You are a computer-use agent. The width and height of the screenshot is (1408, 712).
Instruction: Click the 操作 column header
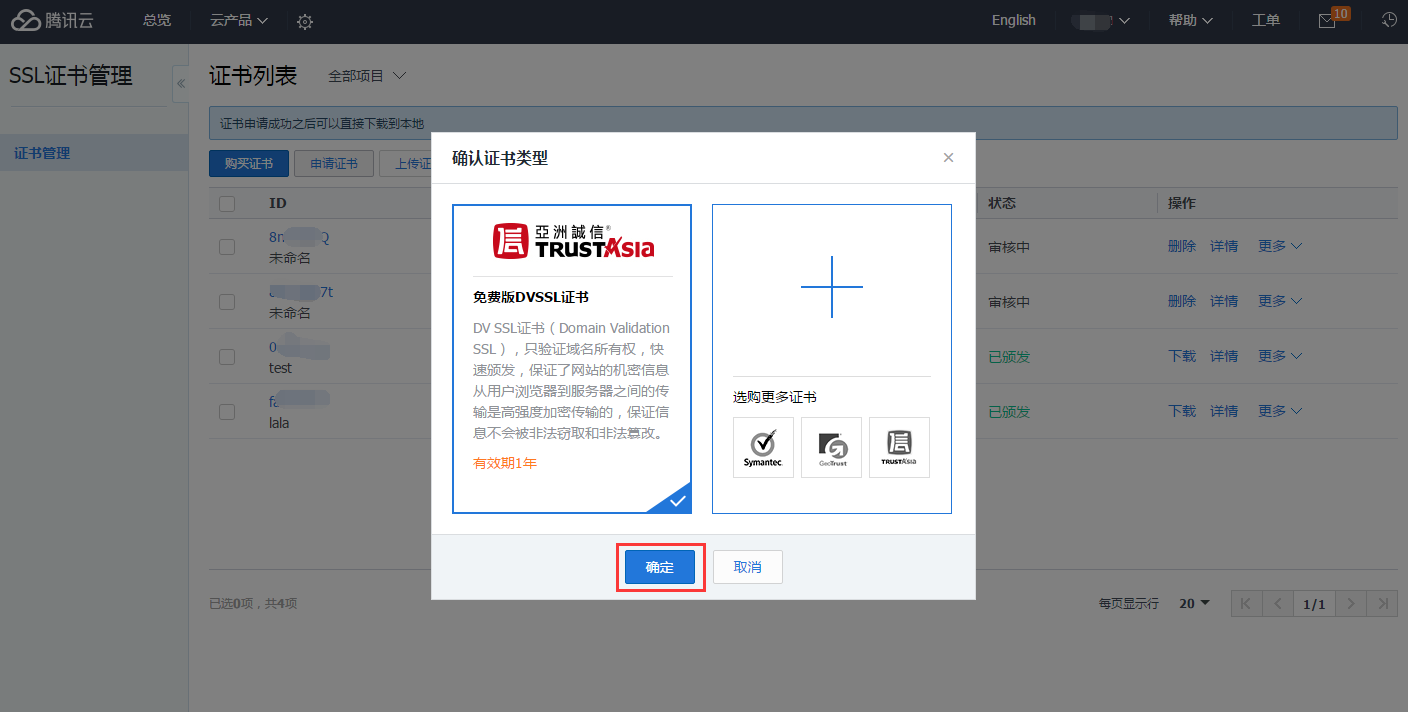[x=1182, y=203]
